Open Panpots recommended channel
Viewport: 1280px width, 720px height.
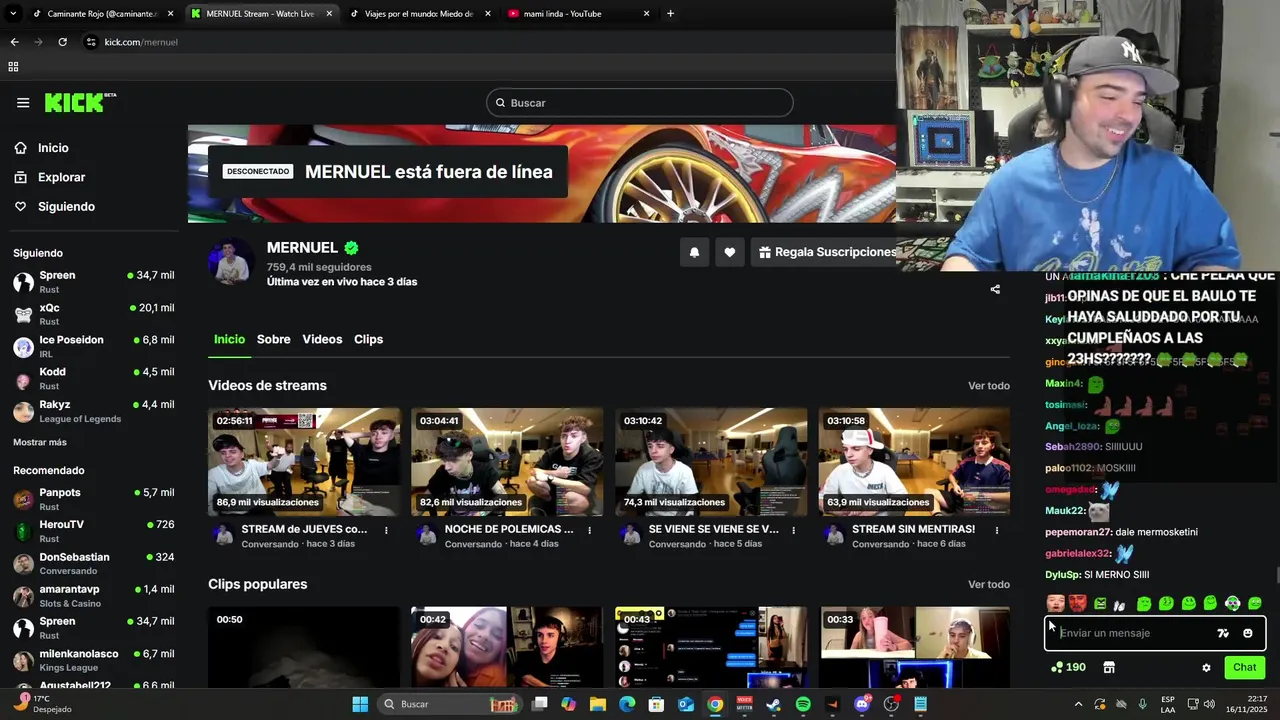point(93,499)
